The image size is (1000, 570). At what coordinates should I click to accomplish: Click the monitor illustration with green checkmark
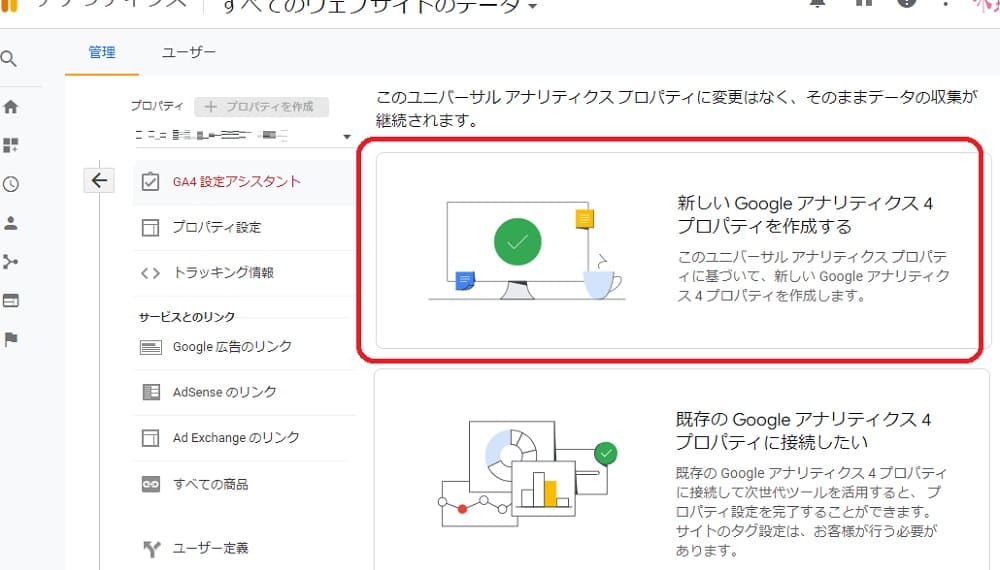click(x=526, y=251)
